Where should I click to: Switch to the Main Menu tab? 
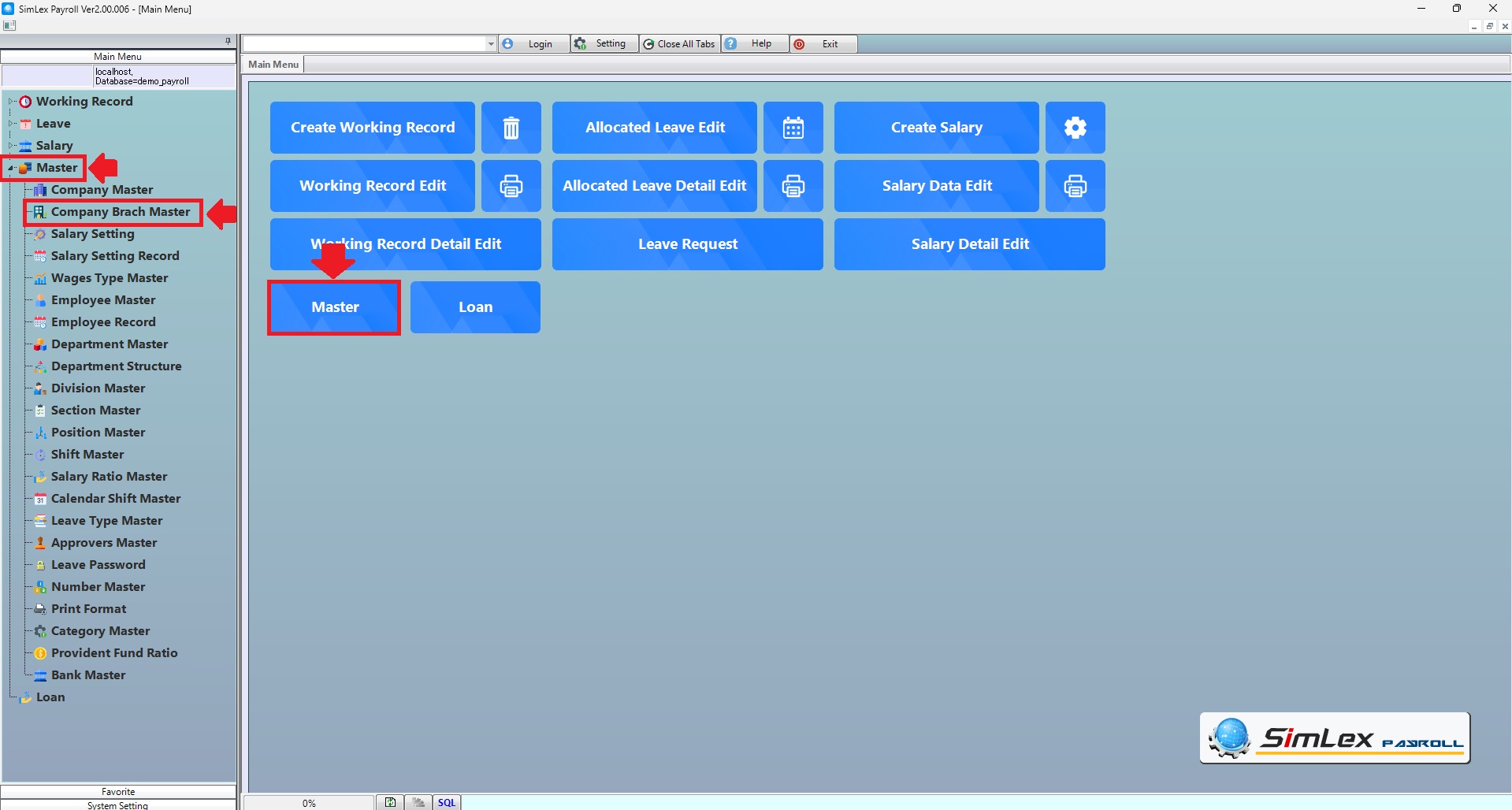(x=273, y=65)
